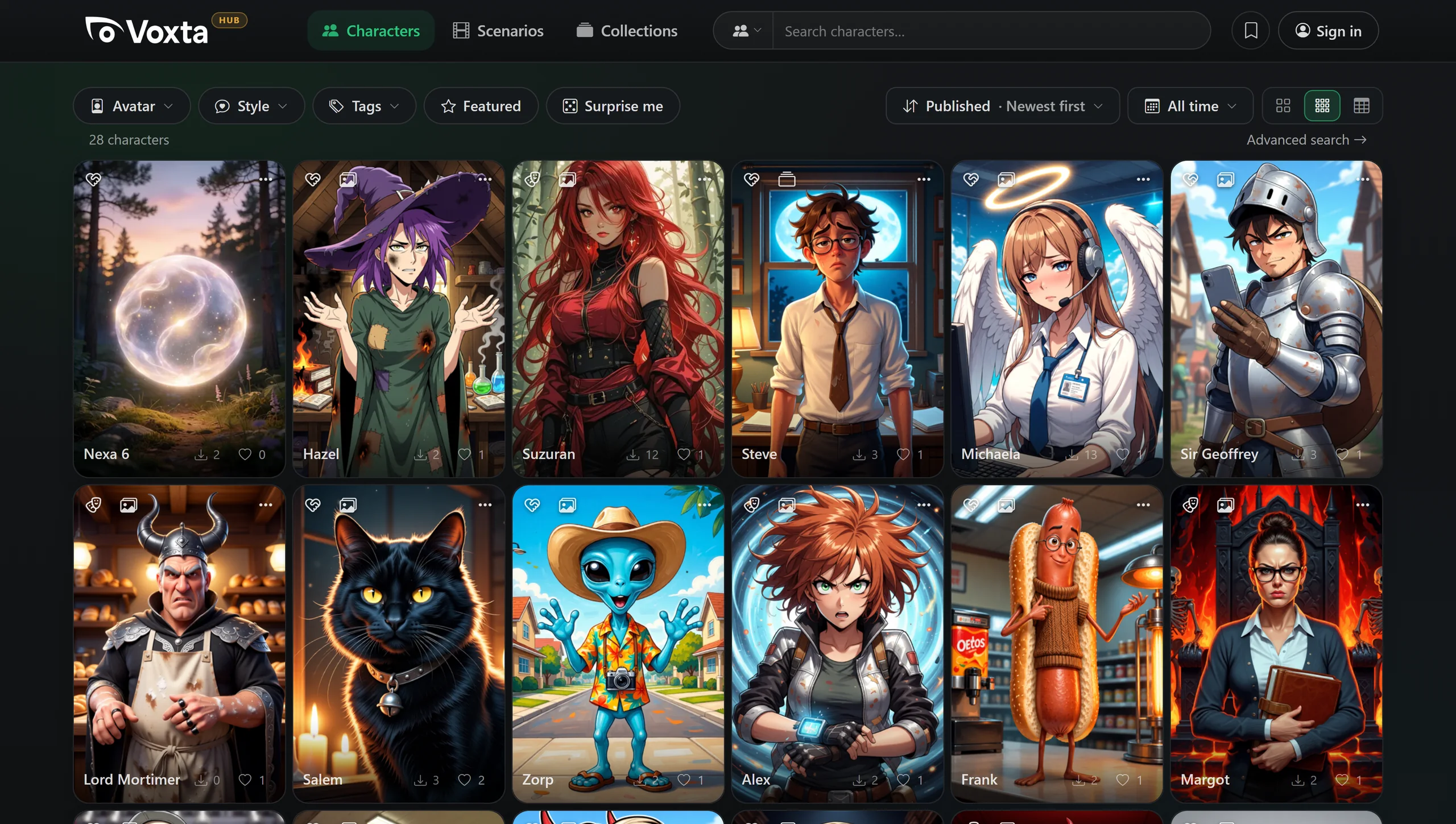Expand the Style filter dropdown
The image size is (1456, 824).
tap(251, 106)
